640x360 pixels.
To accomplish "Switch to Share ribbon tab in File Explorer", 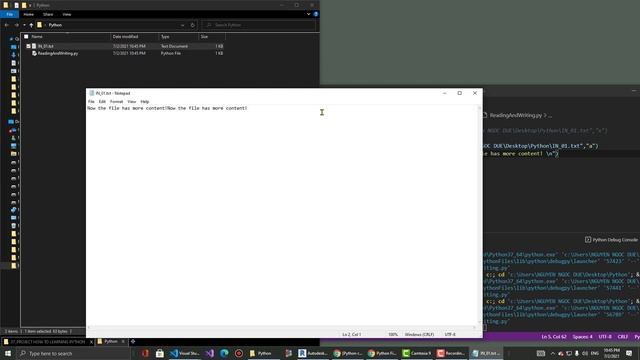I will 48,14.
